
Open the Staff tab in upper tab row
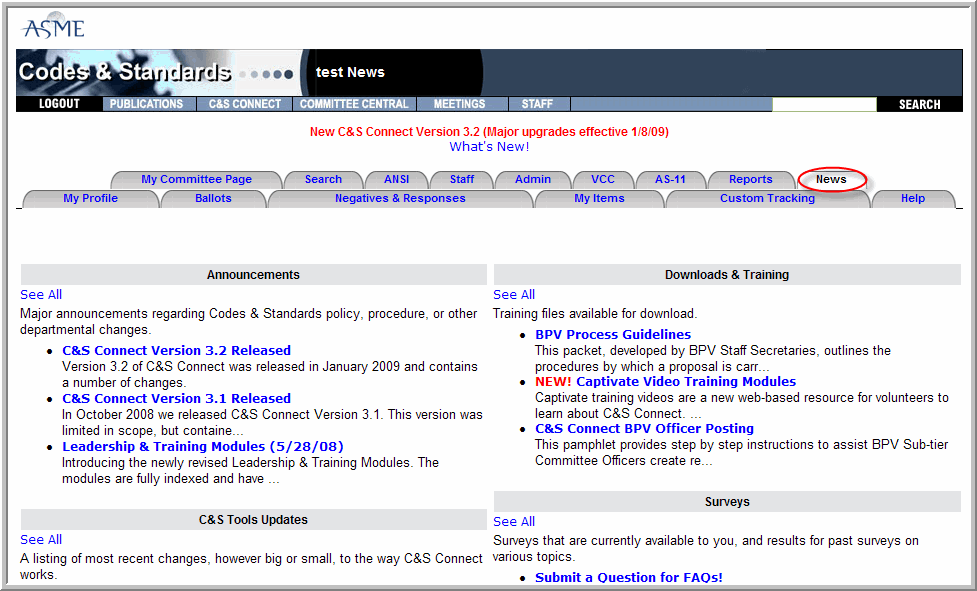[x=462, y=179]
